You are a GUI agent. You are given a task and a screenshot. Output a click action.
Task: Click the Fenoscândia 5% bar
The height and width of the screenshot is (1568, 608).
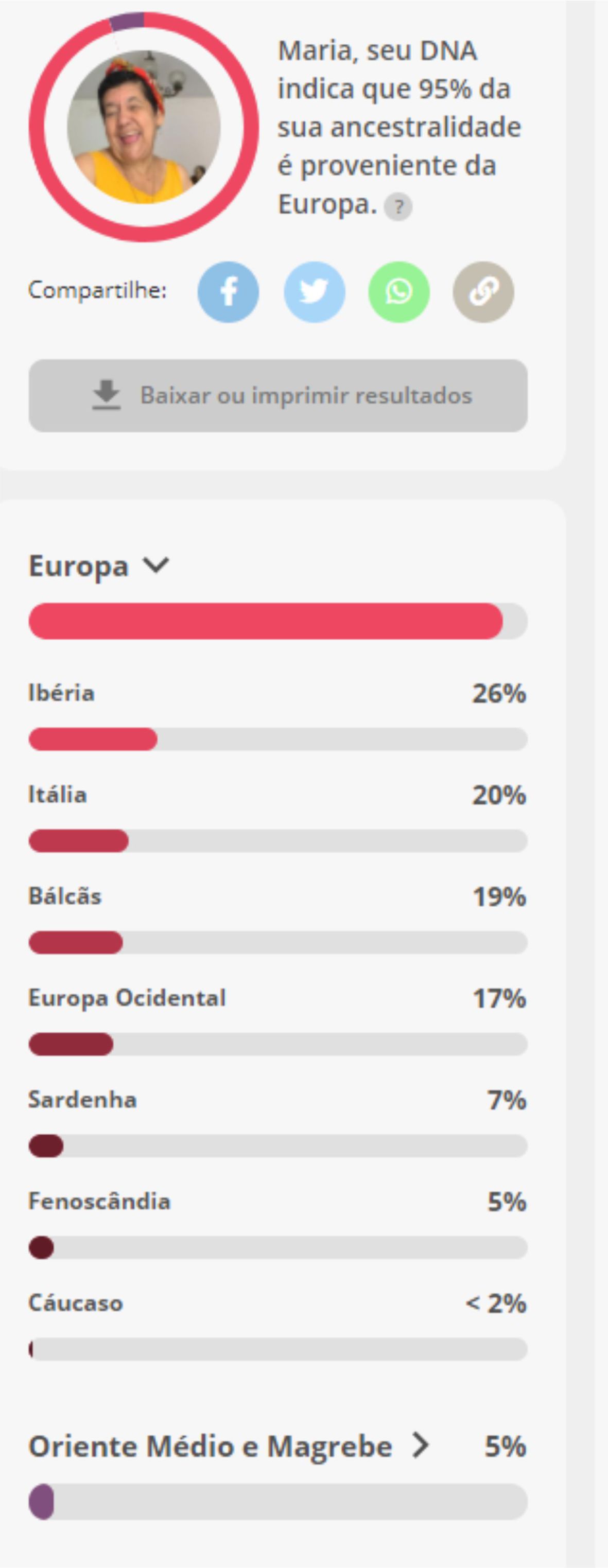(278, 1247)
